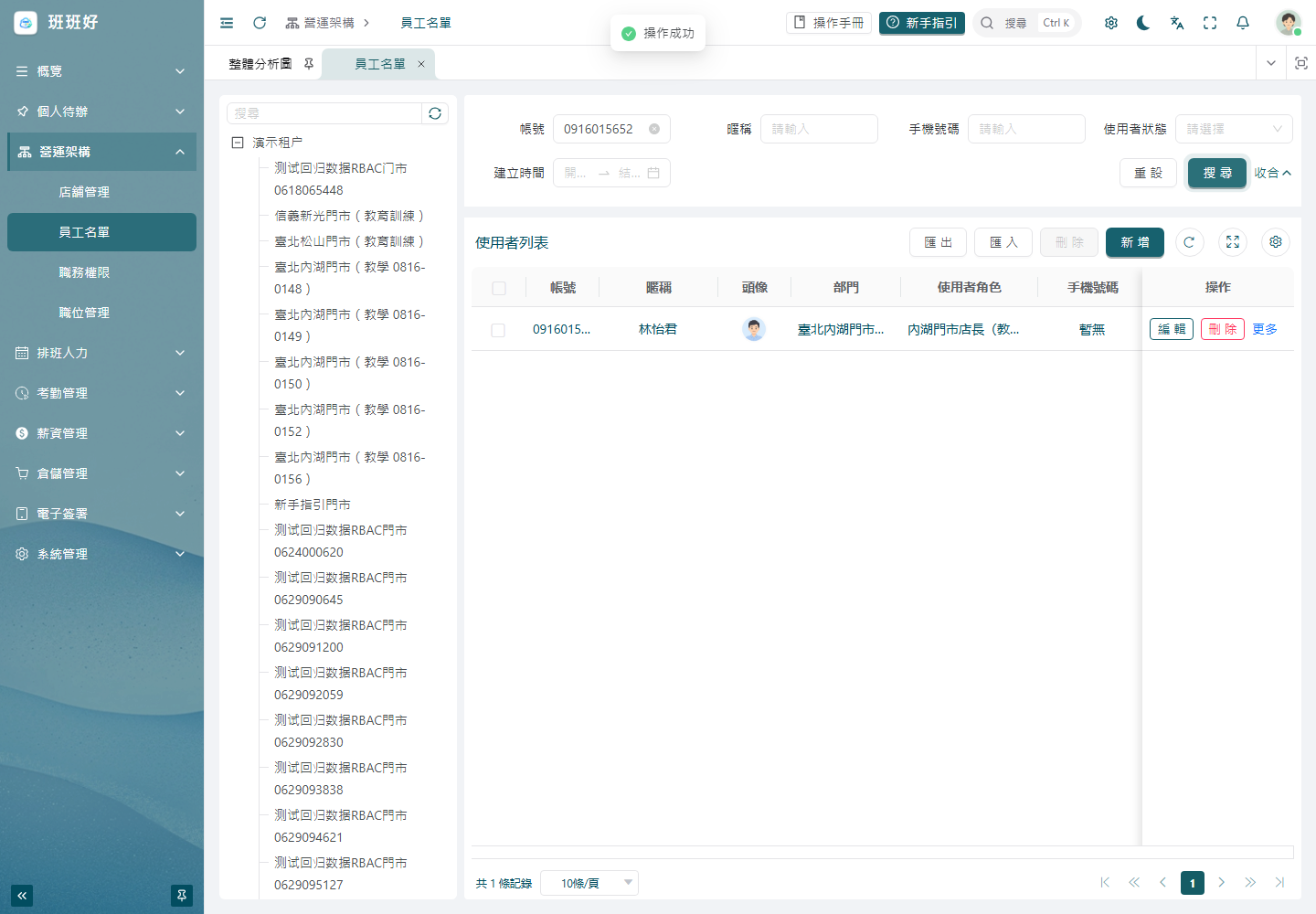Go to next page arrow

click(1221, 883)
